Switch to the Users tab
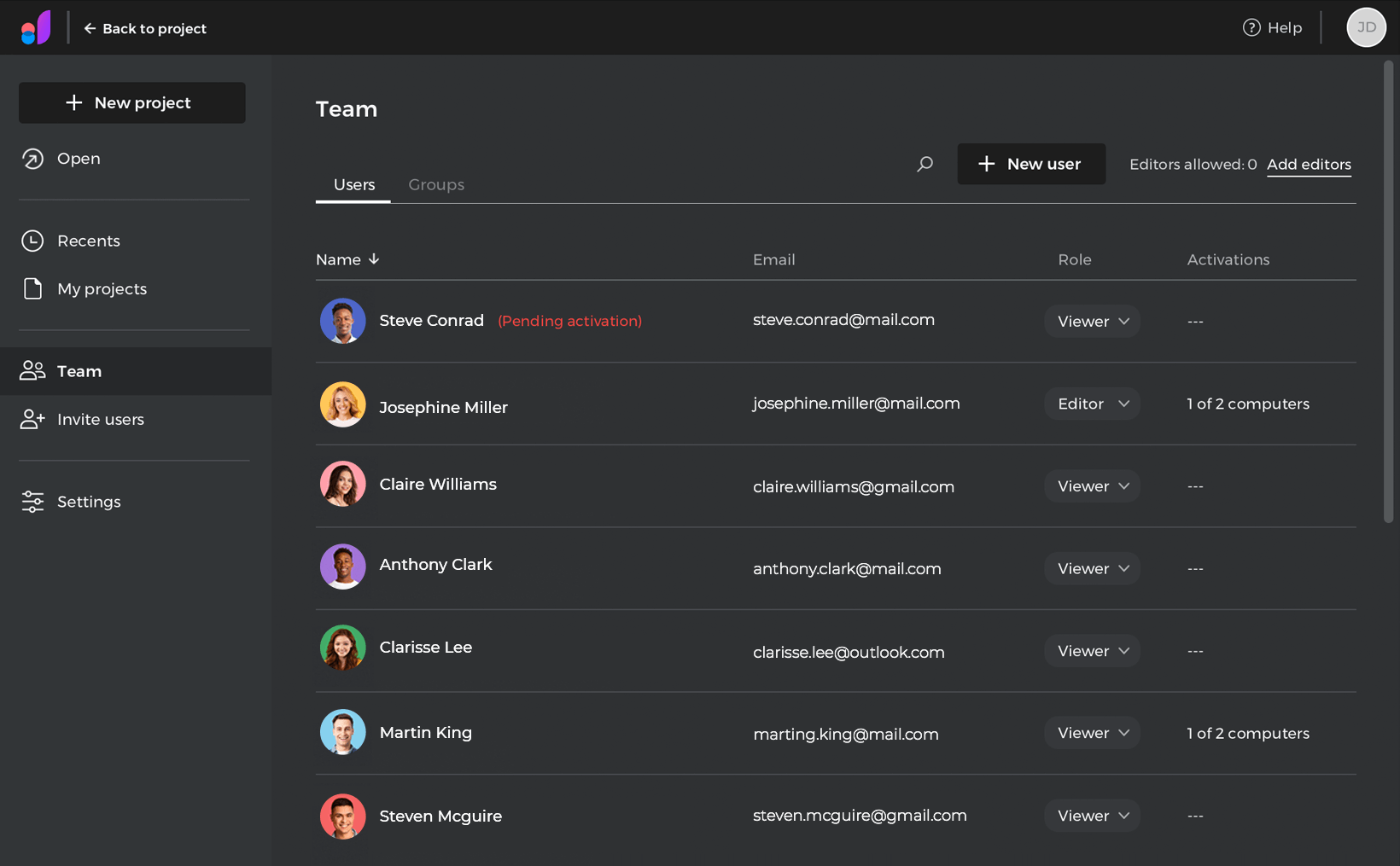This screenshot has width=1400, height=866. (x=353, y=184)
